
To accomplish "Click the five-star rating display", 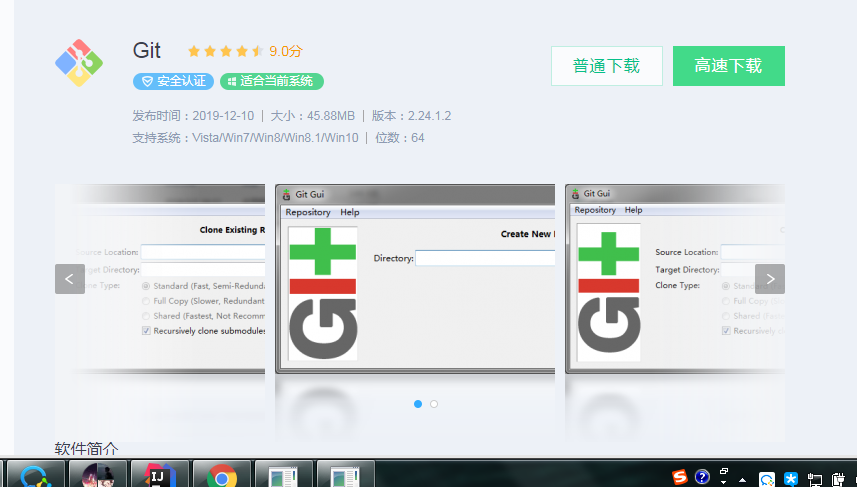I will coord(226,51).
